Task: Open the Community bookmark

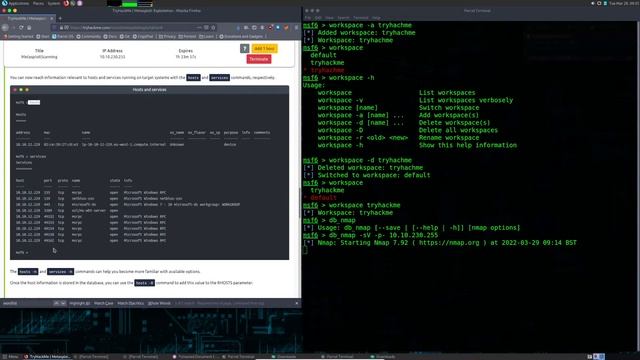Action: point(89,37)
